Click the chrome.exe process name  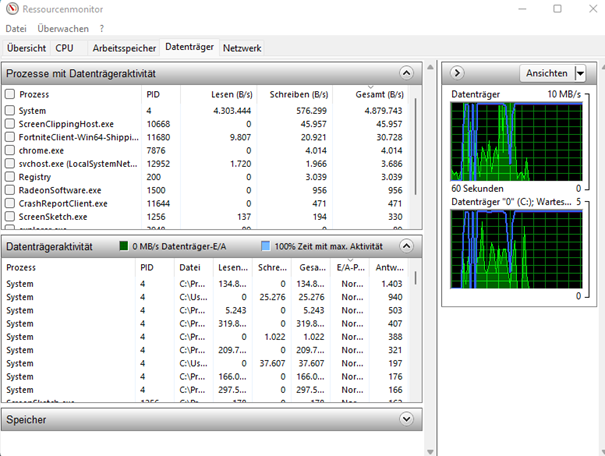click(41, 150)
